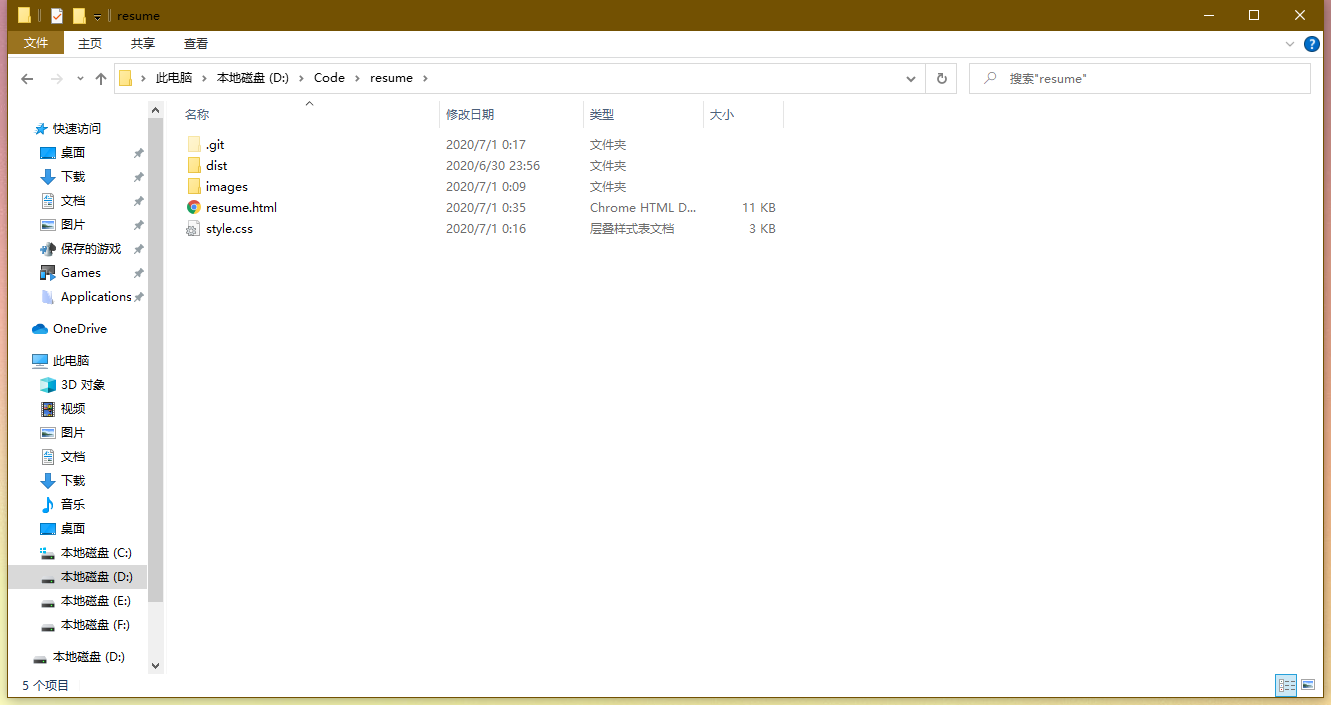Switch to large icons view layout
This screenshot has height=705, width=1331.
click(1308, 685)
